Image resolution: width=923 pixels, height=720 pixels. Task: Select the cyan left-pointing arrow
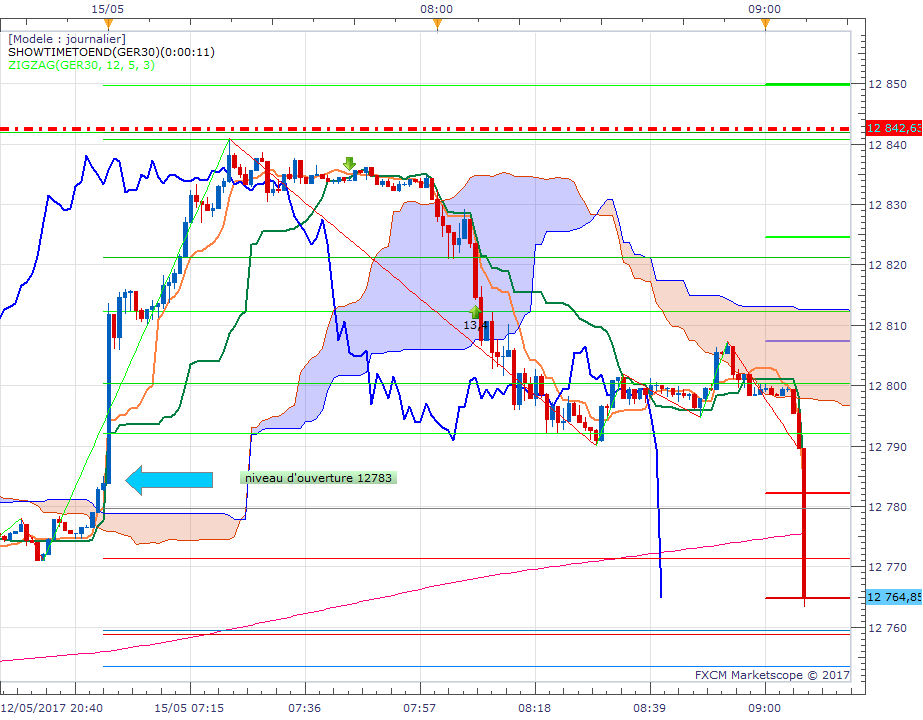tap(169, 480)
